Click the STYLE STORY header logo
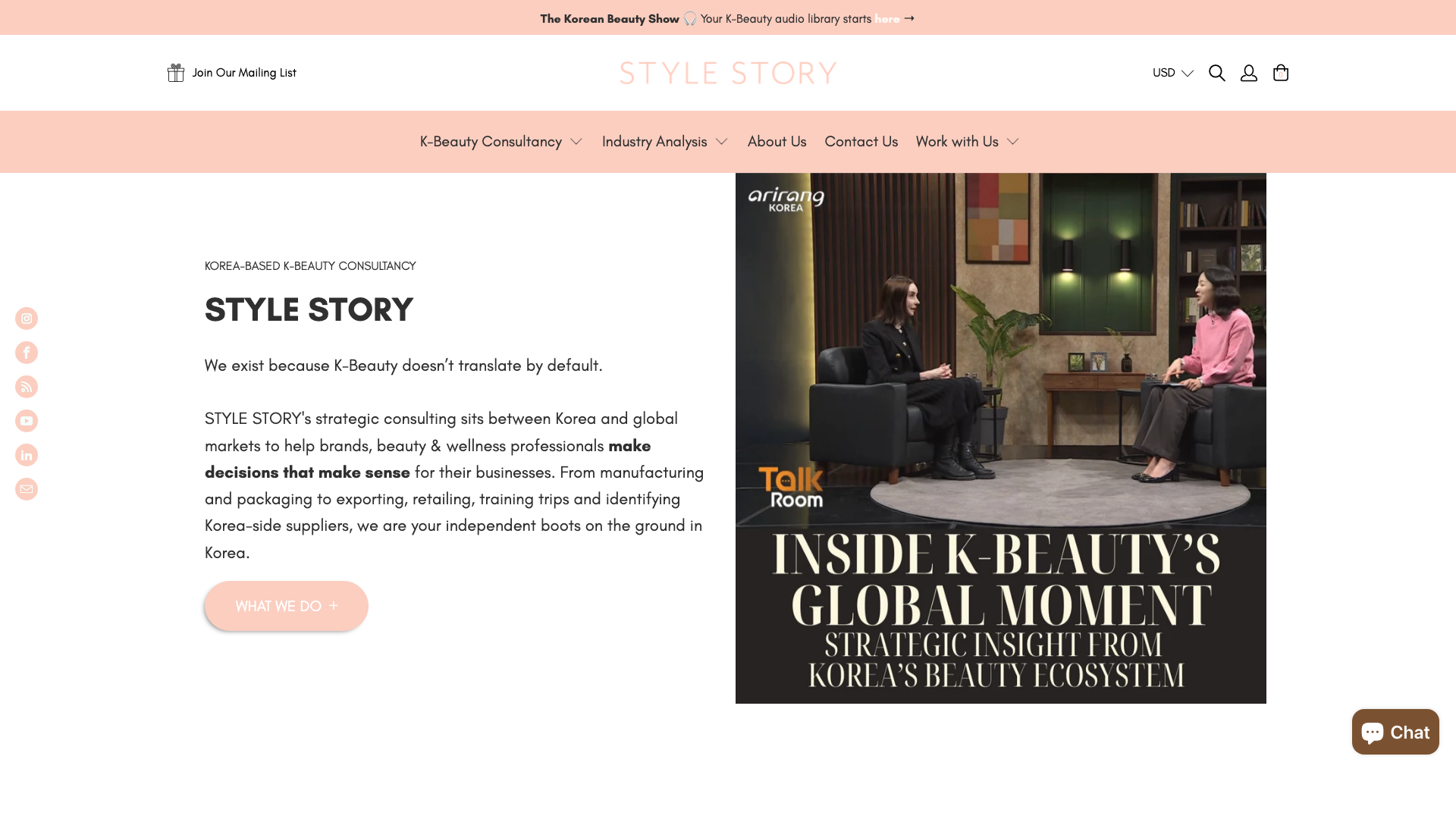1456x819 pixels. click(x=728, y=73)
